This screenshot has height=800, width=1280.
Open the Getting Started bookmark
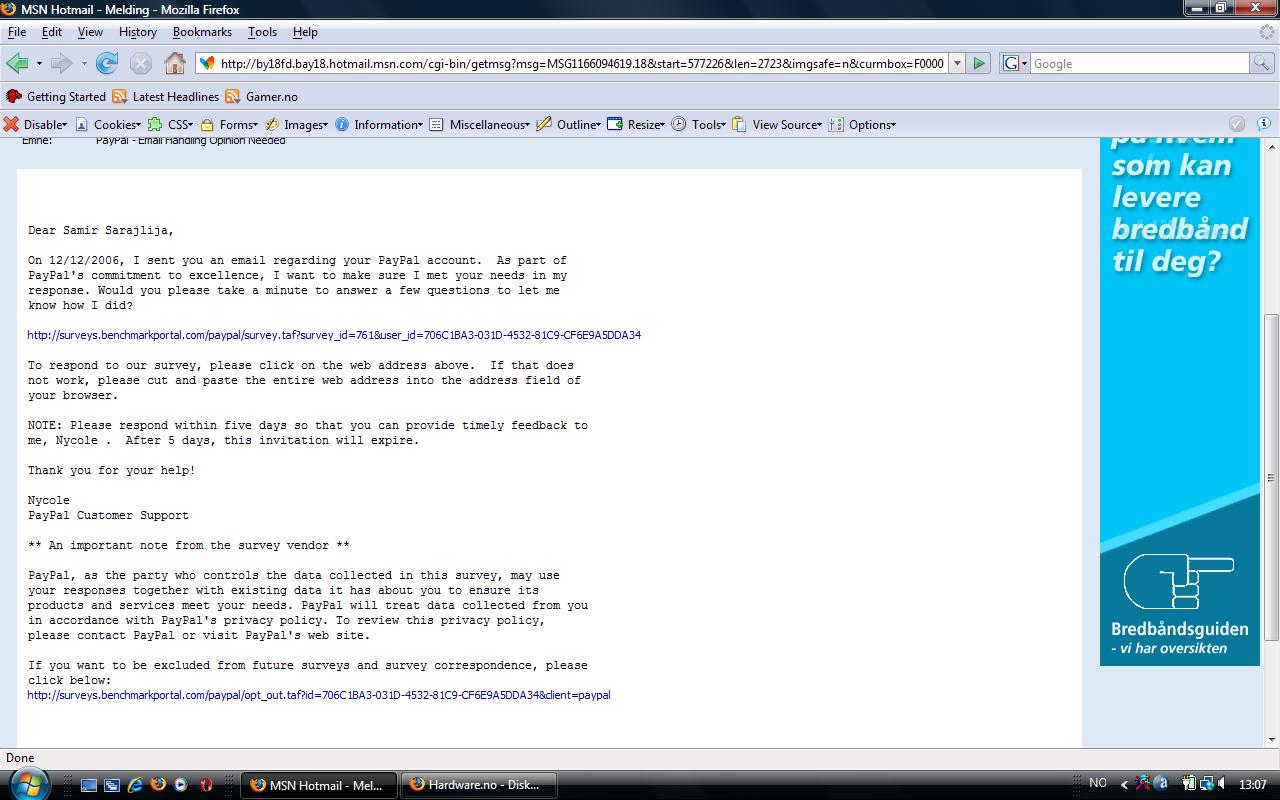(56, 97)
